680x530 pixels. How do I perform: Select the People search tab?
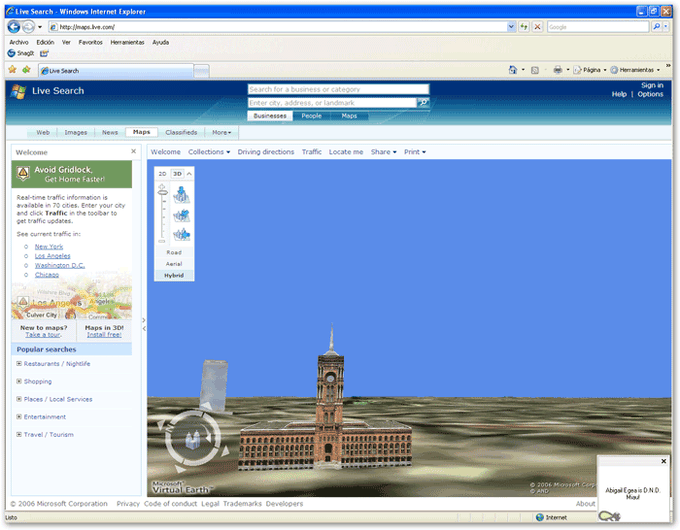click(311, 116)
